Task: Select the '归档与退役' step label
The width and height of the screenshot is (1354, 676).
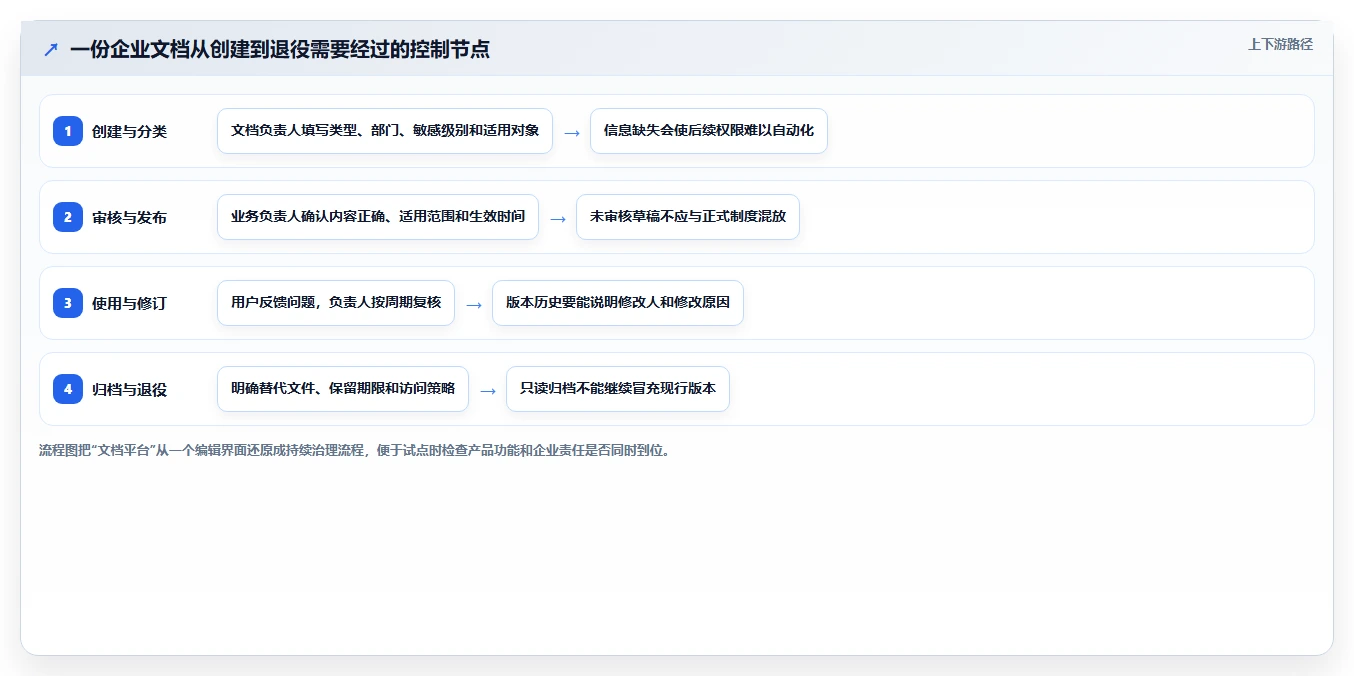Action: [x=129, y=389]
